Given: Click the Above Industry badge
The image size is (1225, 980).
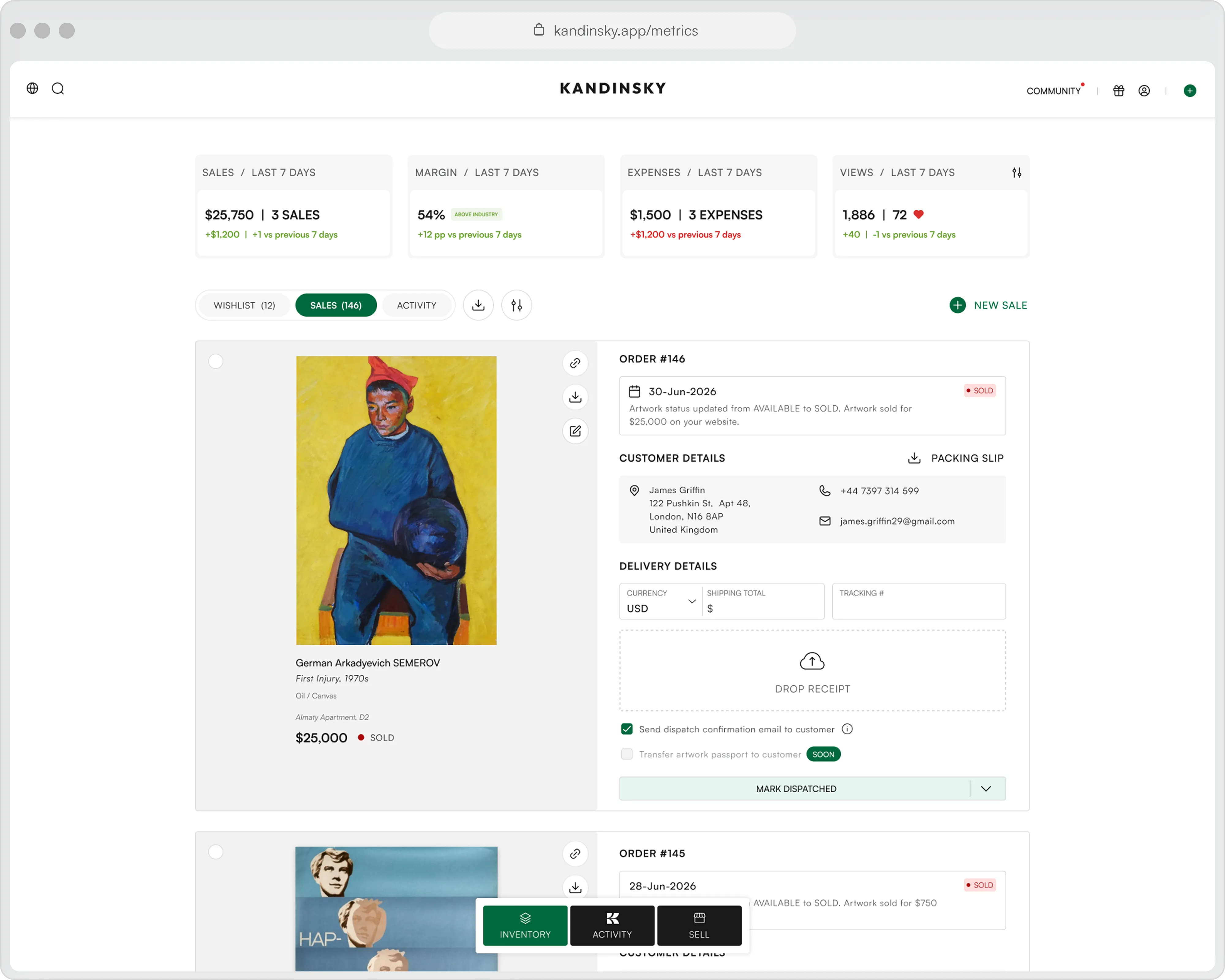Looking at the screenshot, I should tap(476, 214).
